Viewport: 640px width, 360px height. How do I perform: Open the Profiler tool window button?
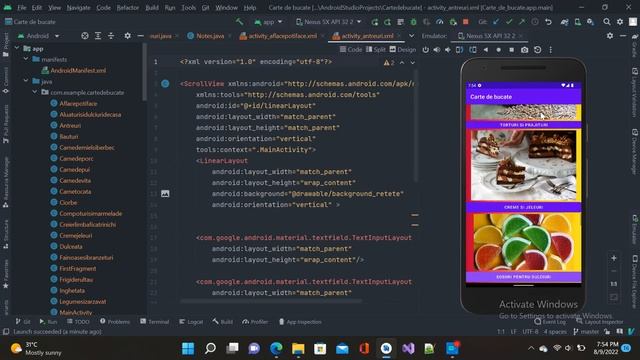tap(255, 322)
